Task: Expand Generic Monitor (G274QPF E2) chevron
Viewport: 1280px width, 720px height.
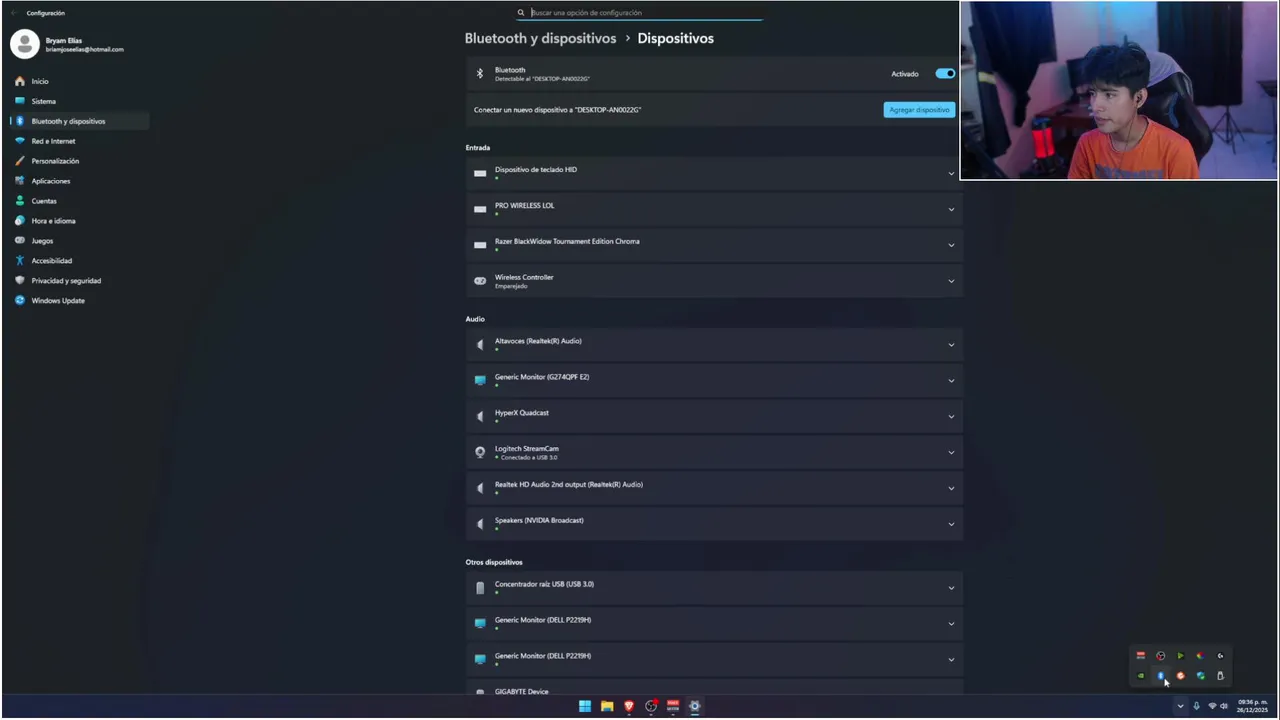Action: pos(951,381)
